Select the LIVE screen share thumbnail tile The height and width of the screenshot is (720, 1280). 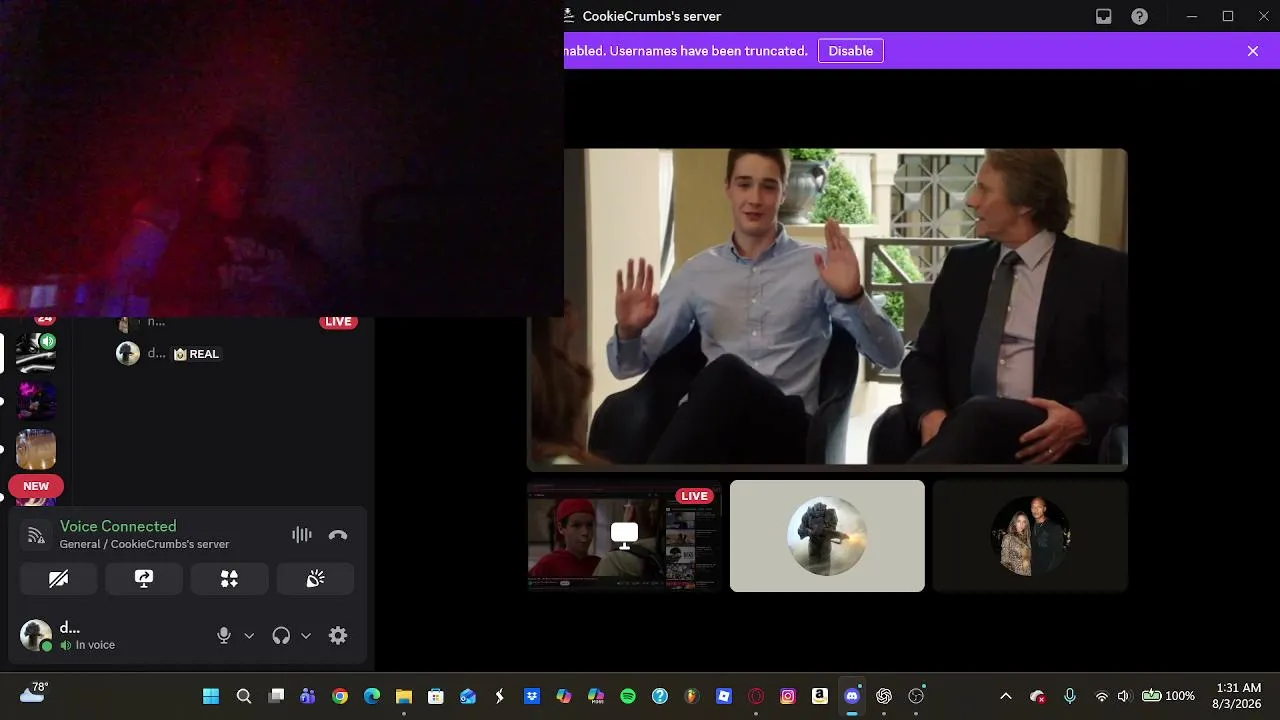(624, 536)
